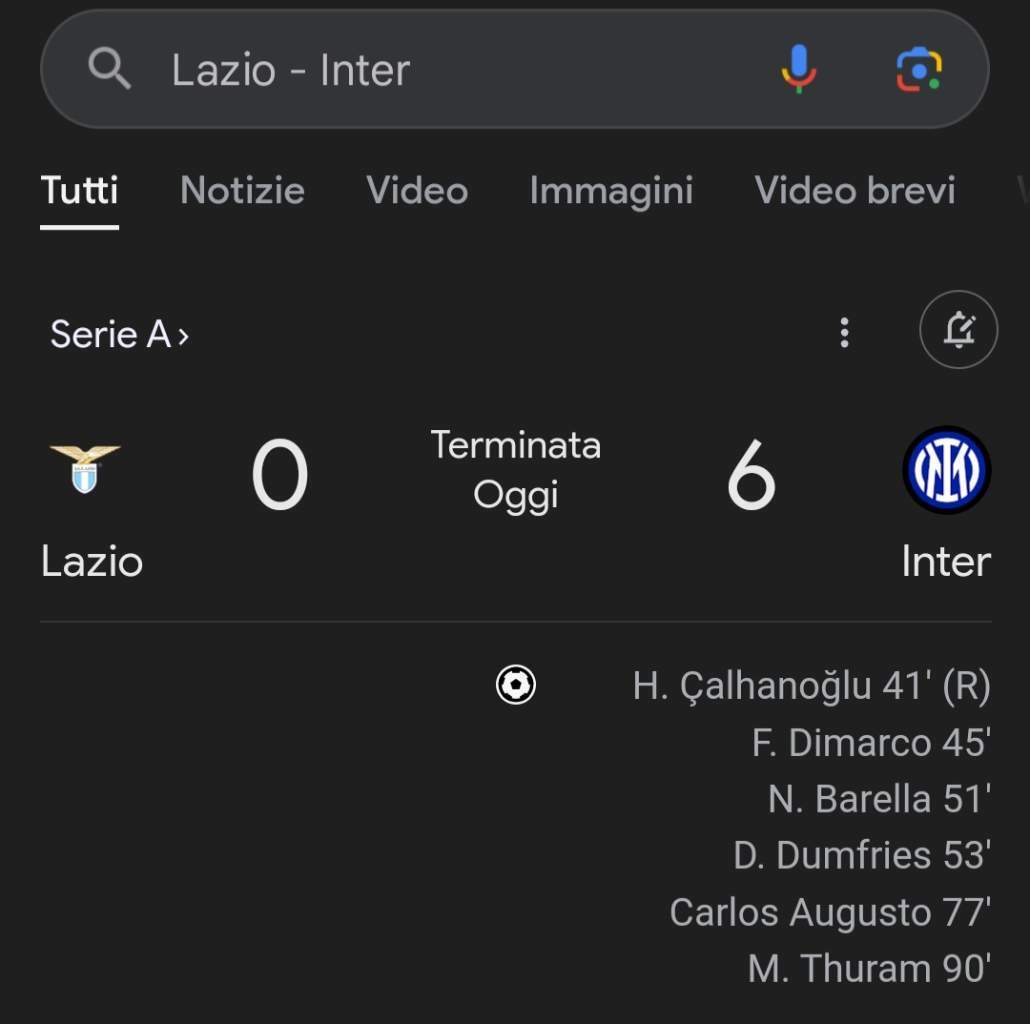This screenshot has width=1030, height=1024.
Task: Open the Inter team name link
Action: tap(946, 562)
